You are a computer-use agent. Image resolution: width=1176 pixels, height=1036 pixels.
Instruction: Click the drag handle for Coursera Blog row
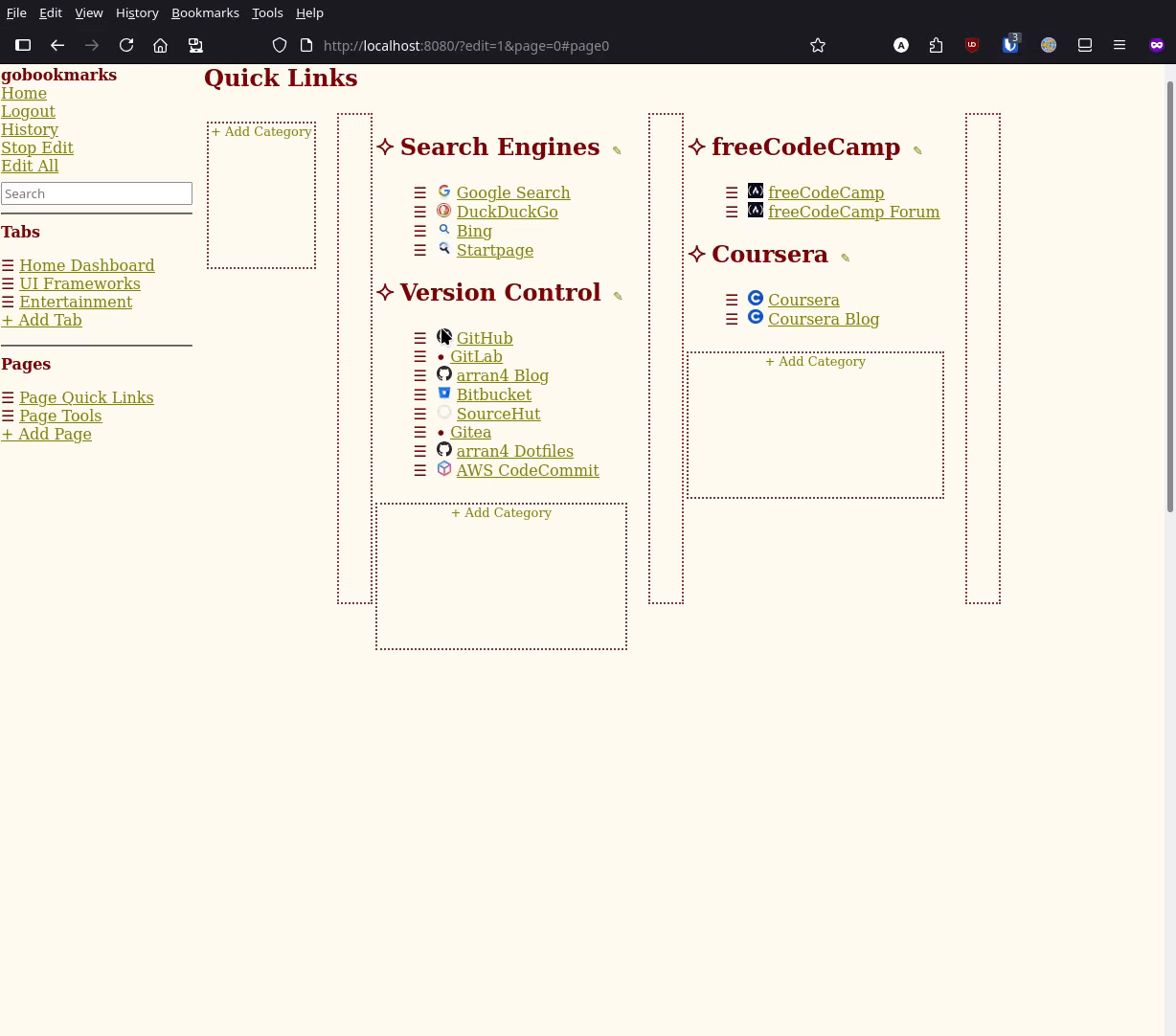click(x=732, y=319)
